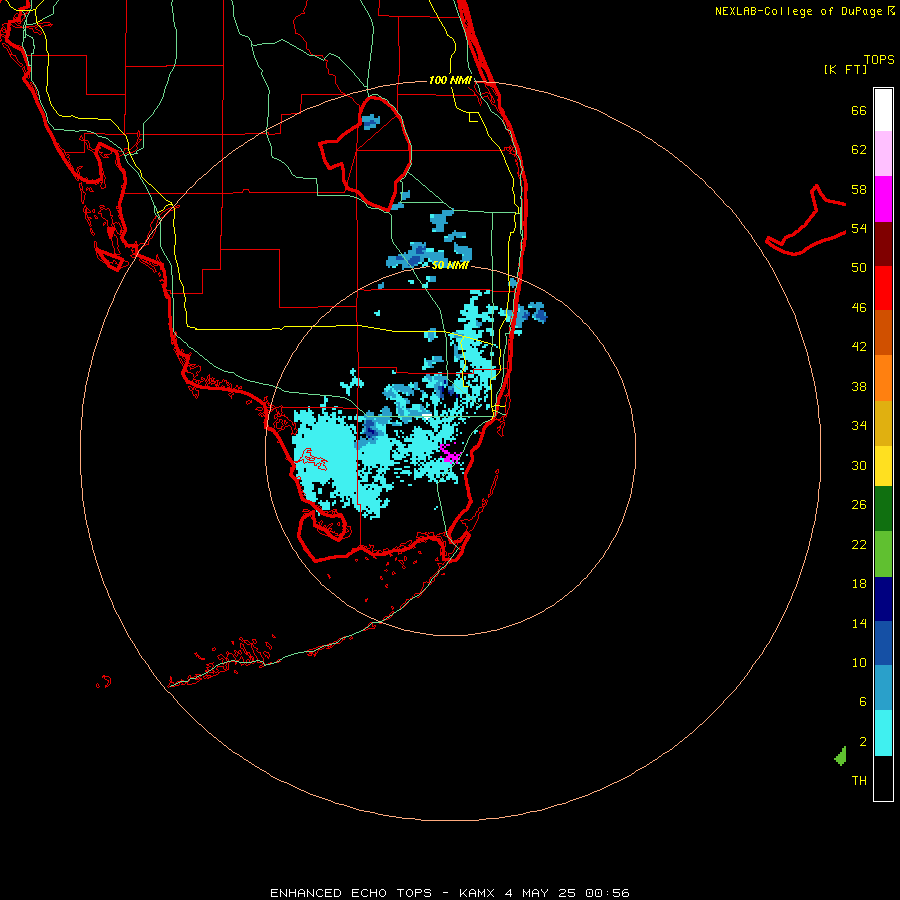The image size is (900, 900).
Task: Click the legend value 54
Action: [859, 228]
